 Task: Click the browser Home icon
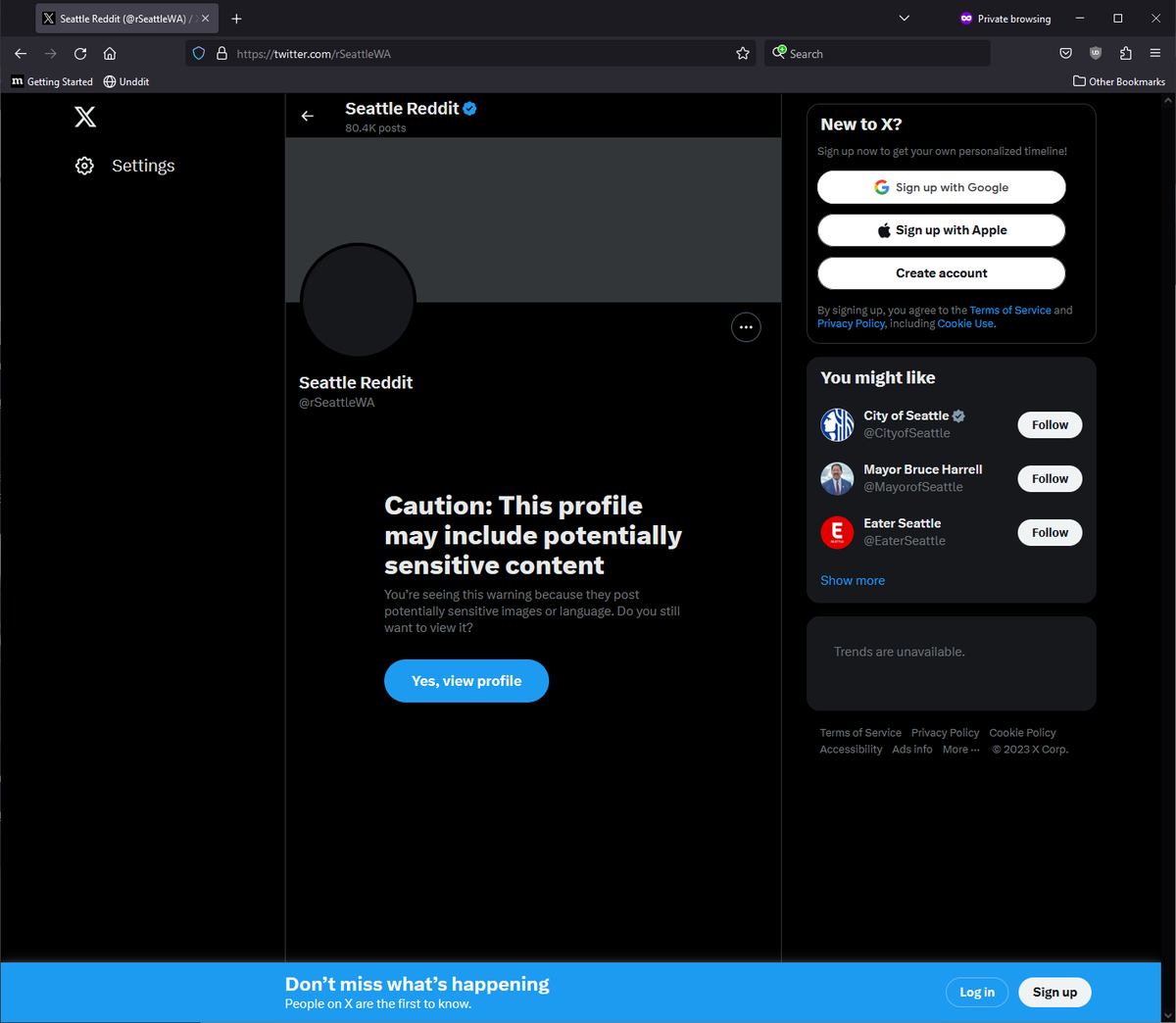(110, 54)
